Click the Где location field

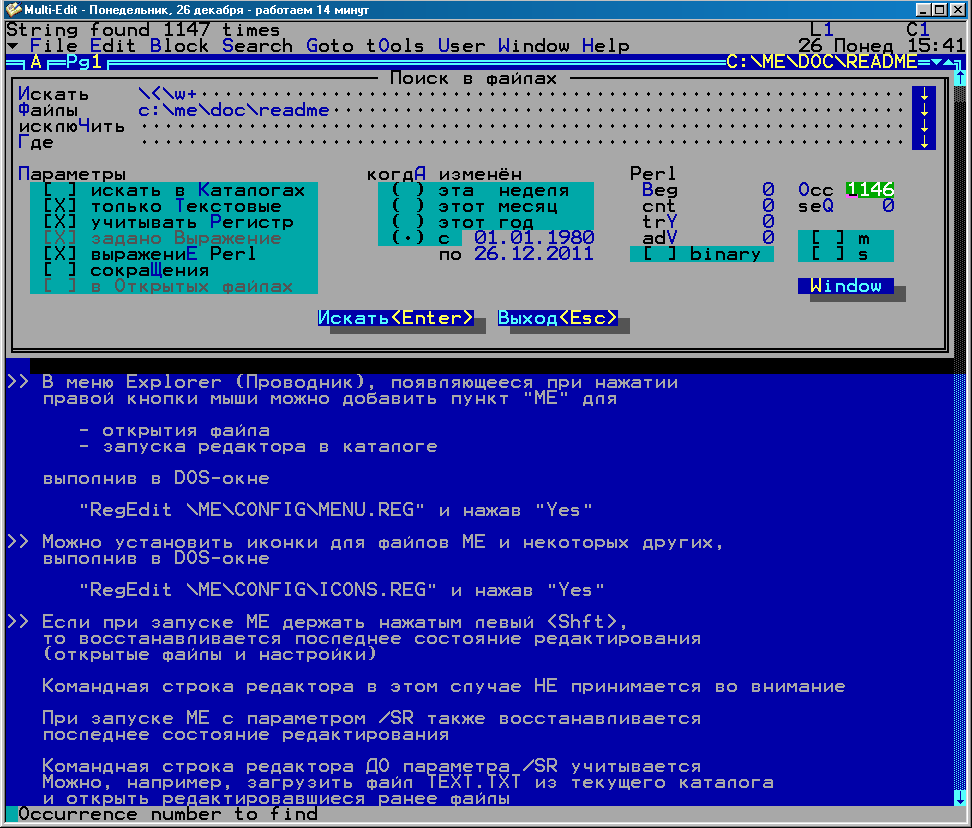521,143
